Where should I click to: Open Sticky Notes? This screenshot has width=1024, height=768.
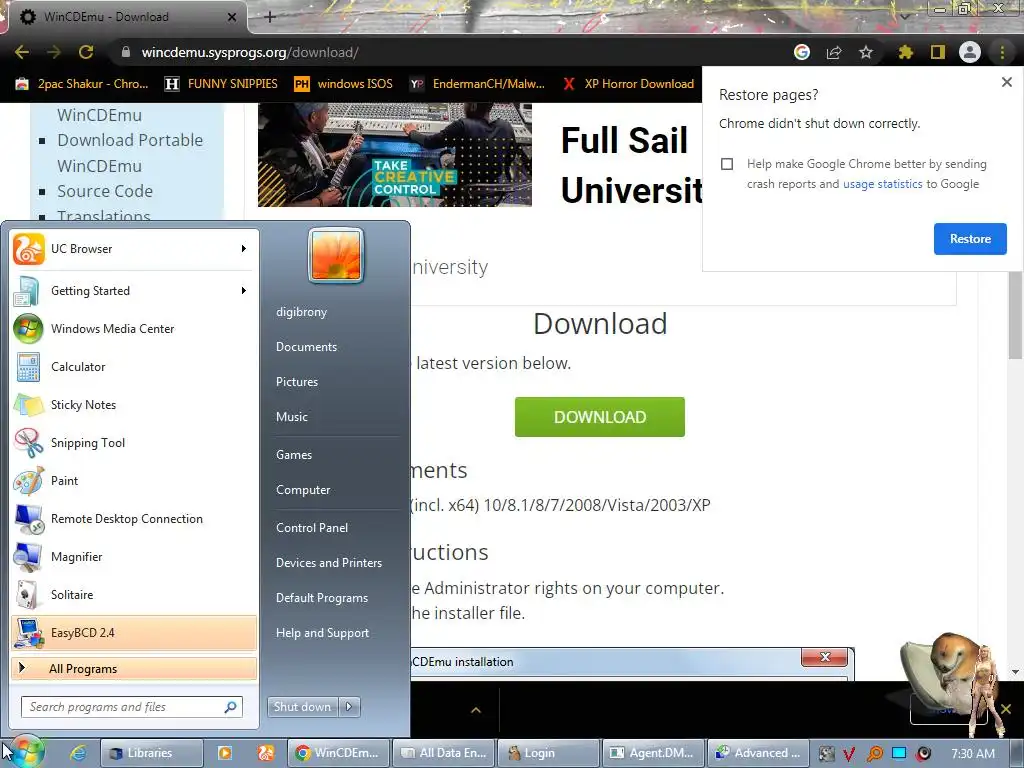134,404
